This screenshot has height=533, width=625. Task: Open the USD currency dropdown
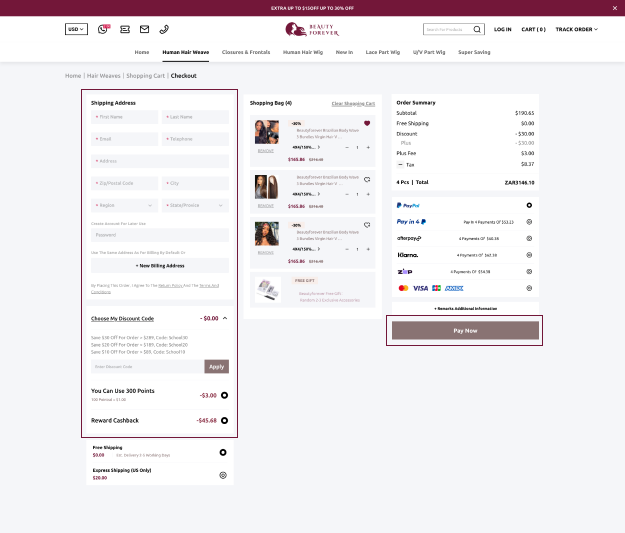tap(76, 30)
